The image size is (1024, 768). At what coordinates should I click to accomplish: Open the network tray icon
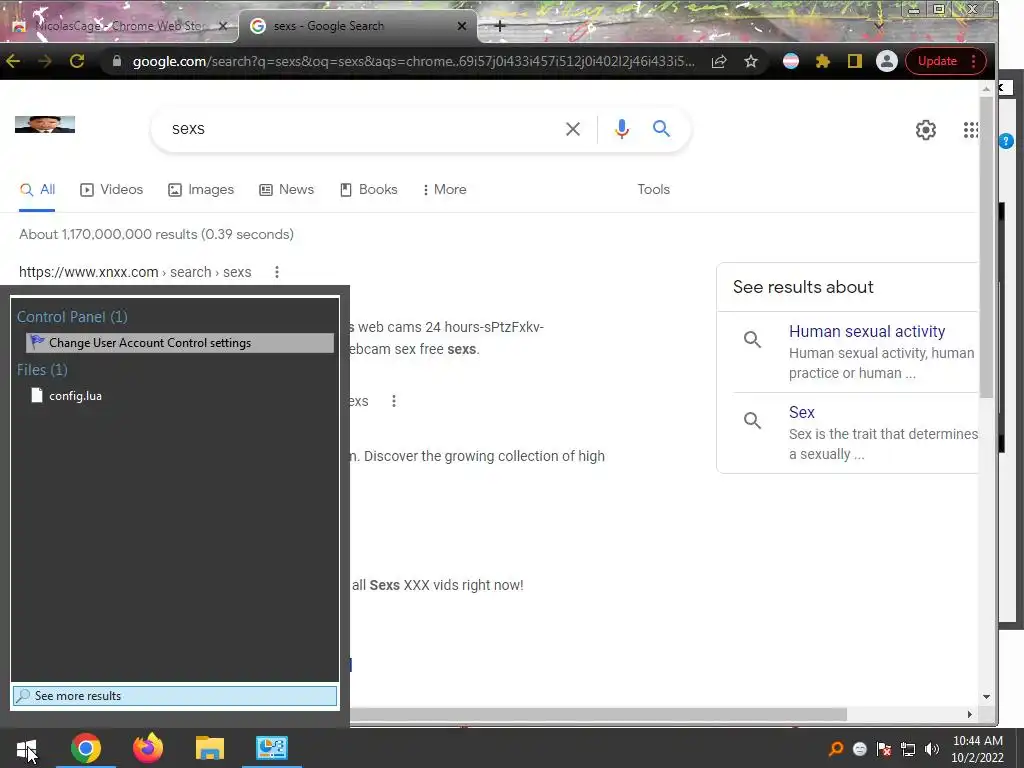pyautogui.click(x=908, y=748)
